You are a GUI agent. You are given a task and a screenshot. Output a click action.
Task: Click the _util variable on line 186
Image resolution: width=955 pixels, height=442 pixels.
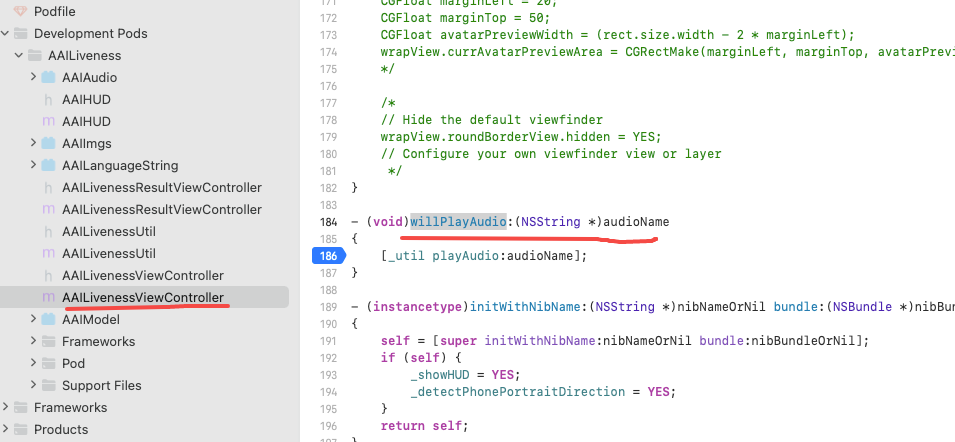[x=406, y=256]
